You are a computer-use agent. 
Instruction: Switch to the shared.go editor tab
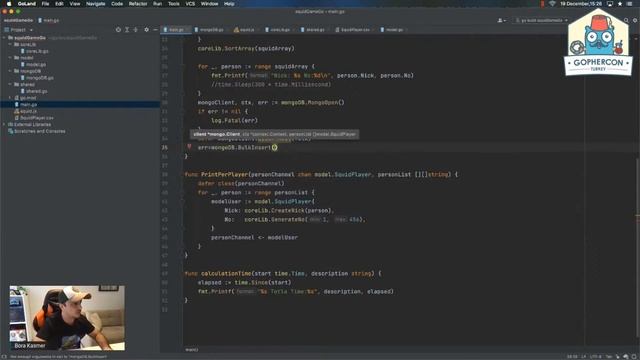pyautogui.click(x=315, y=30)
